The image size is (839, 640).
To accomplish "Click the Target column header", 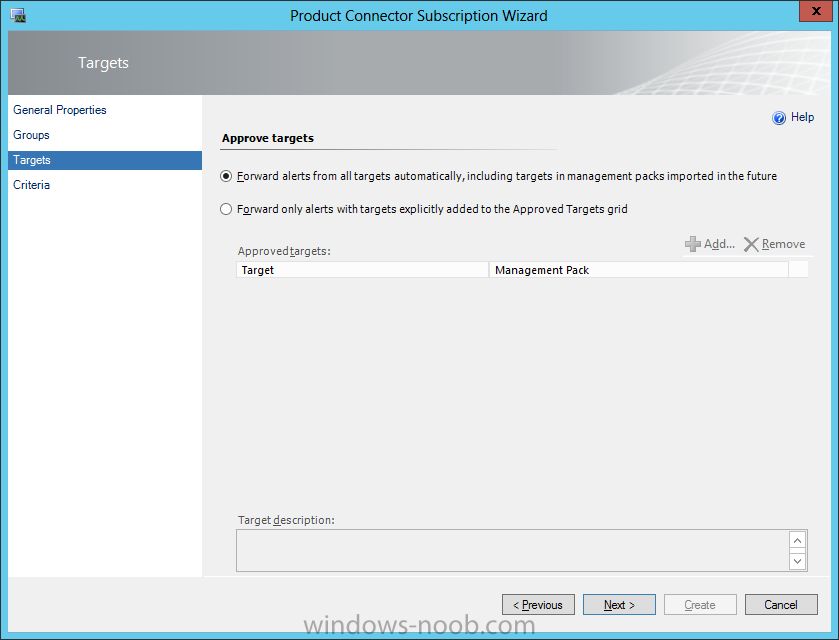I will [x=362, y=270].
